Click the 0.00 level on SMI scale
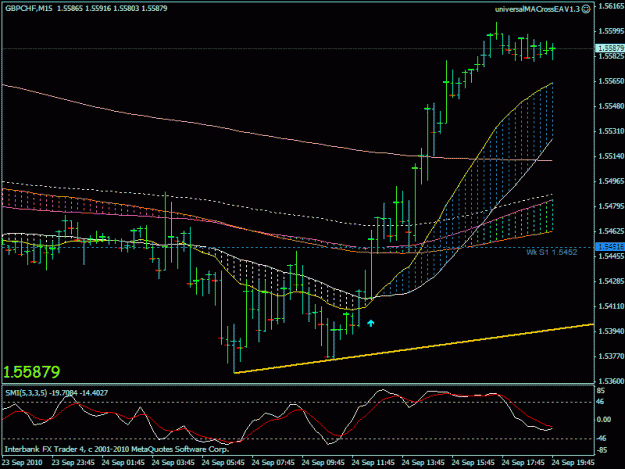625x469 pixels. point(604,420)
